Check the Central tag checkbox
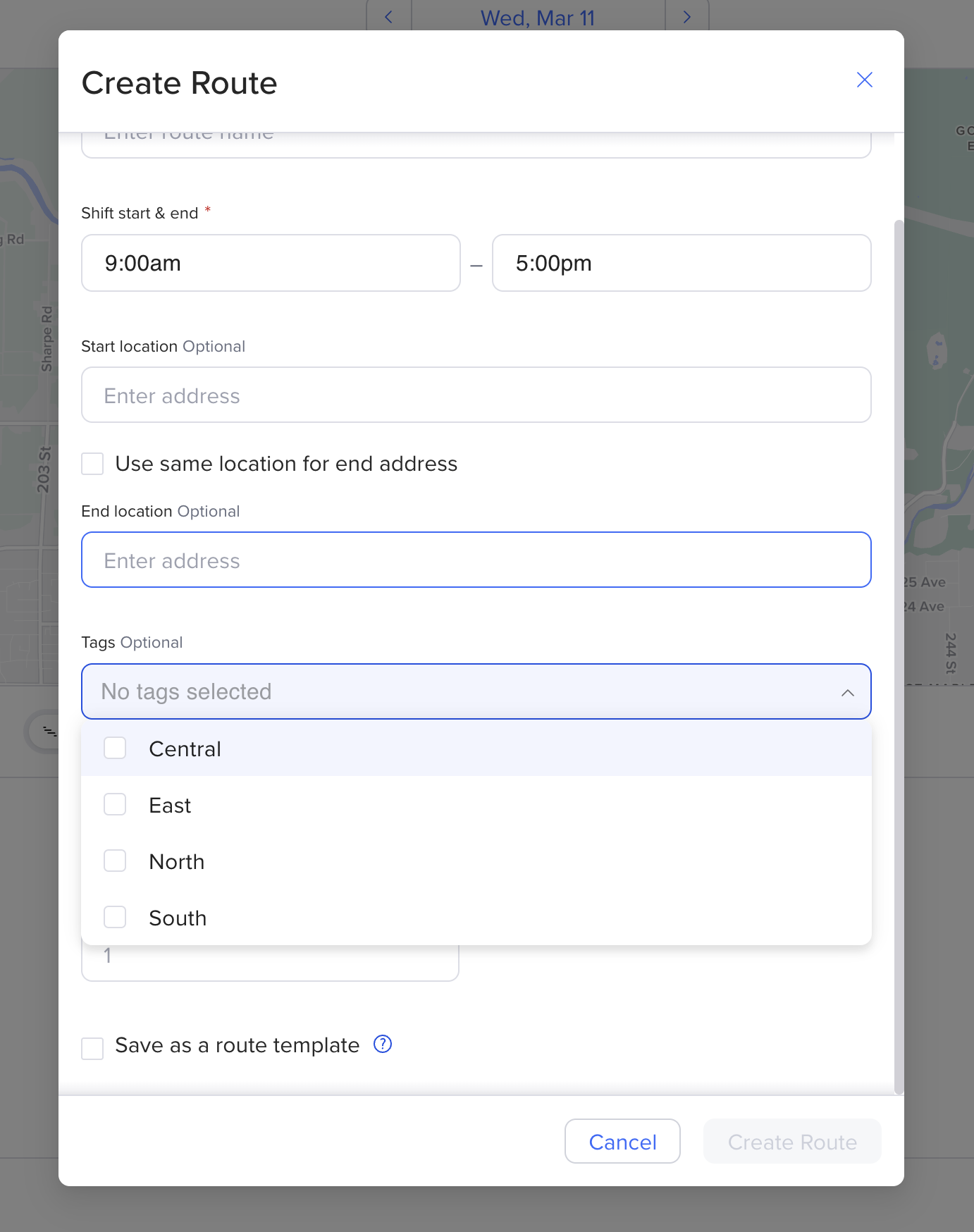 click(x=115, y=748)
